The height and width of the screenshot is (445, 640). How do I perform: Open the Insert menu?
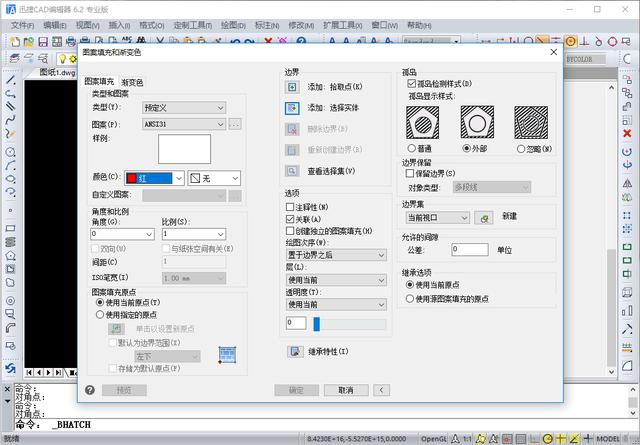click(x=119, y=25)
